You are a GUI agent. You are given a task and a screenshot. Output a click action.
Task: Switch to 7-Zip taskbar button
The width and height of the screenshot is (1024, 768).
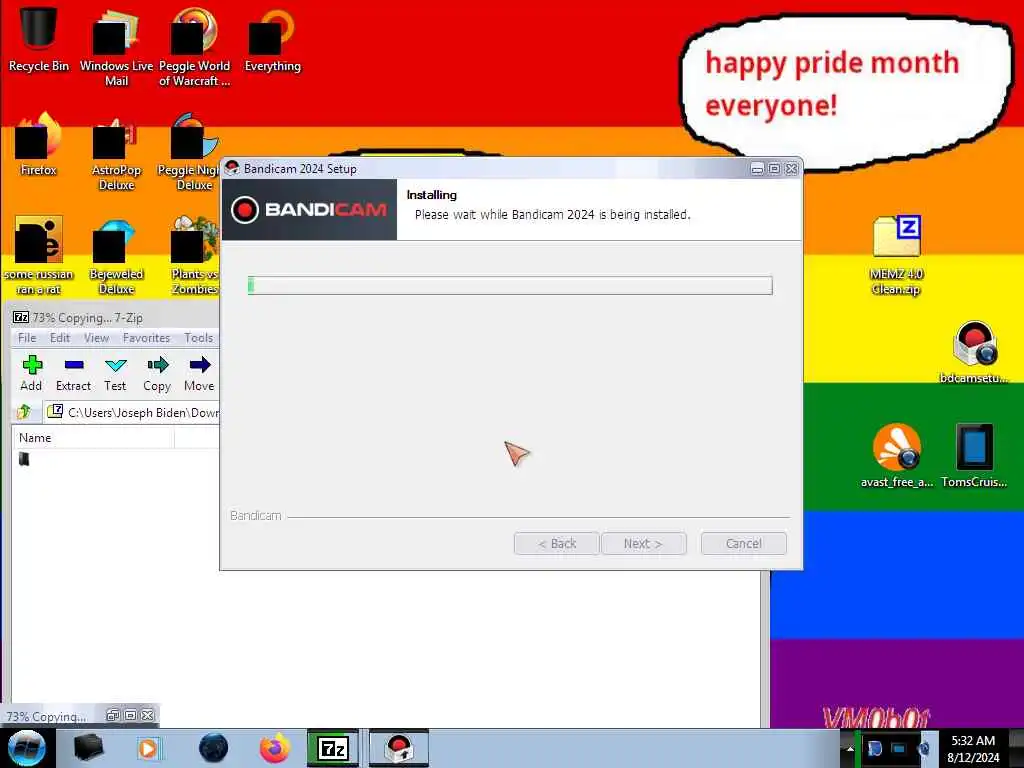pyautogui.click(x=333, y=748)
